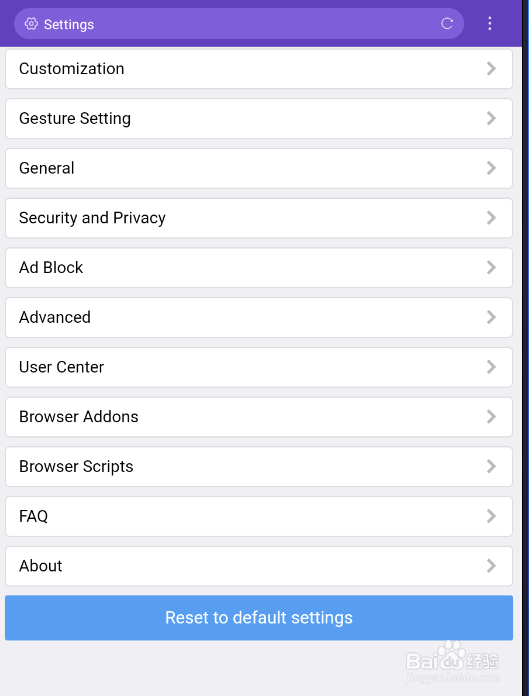Open Security and Privacy settings

259,218
